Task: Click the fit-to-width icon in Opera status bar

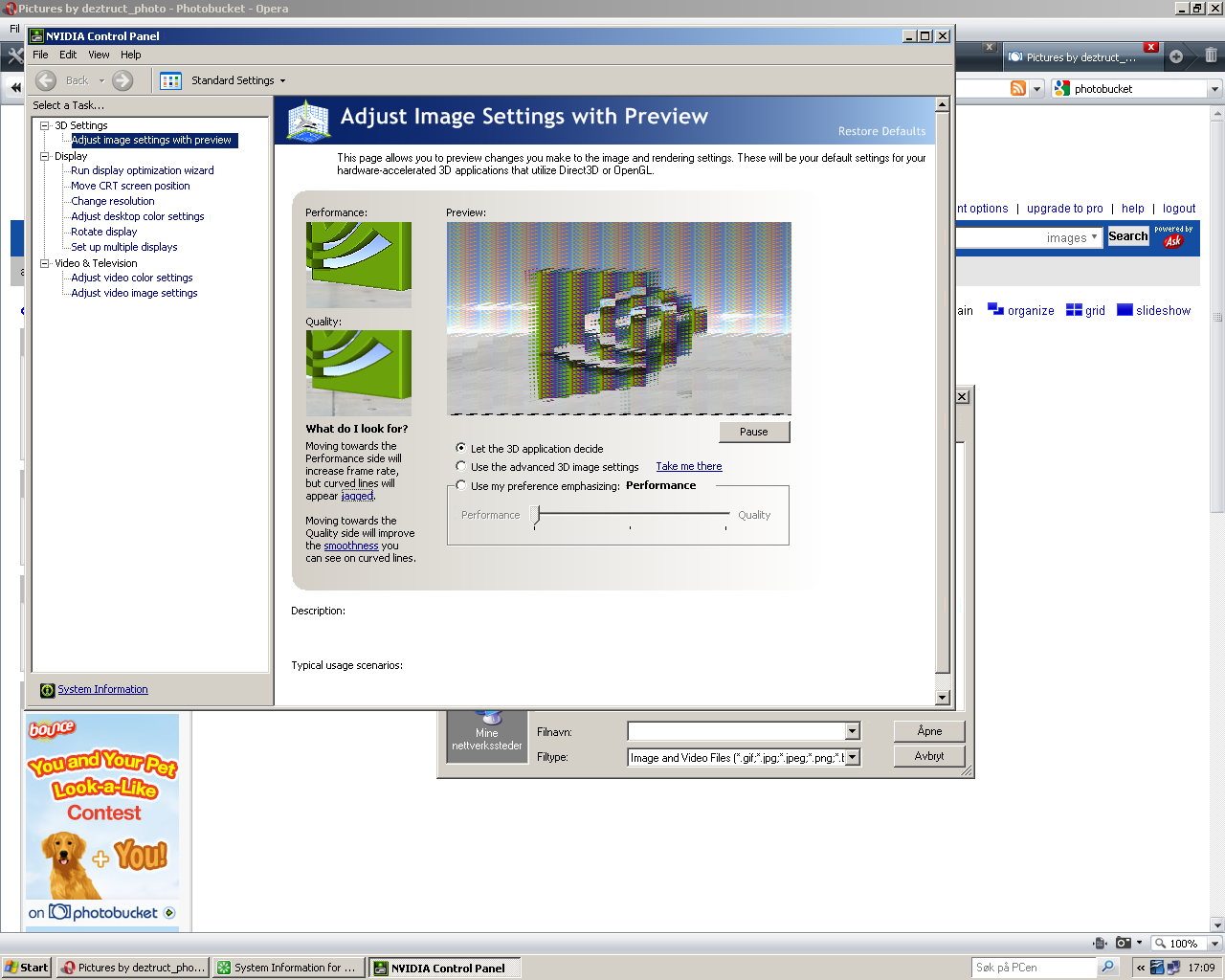Action: 1101,943
